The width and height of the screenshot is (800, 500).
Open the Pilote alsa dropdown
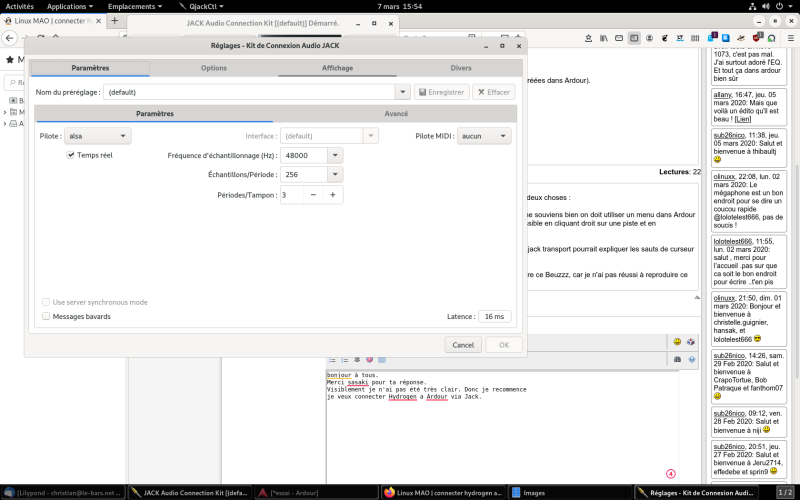97,136
